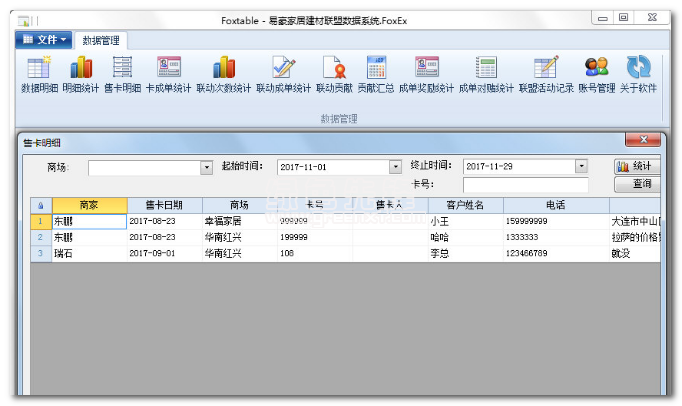The height and width of the screenshot is (406, 682).
Task: Switch to the 数据管理 ribbon tab
Action: coord(101,40)
